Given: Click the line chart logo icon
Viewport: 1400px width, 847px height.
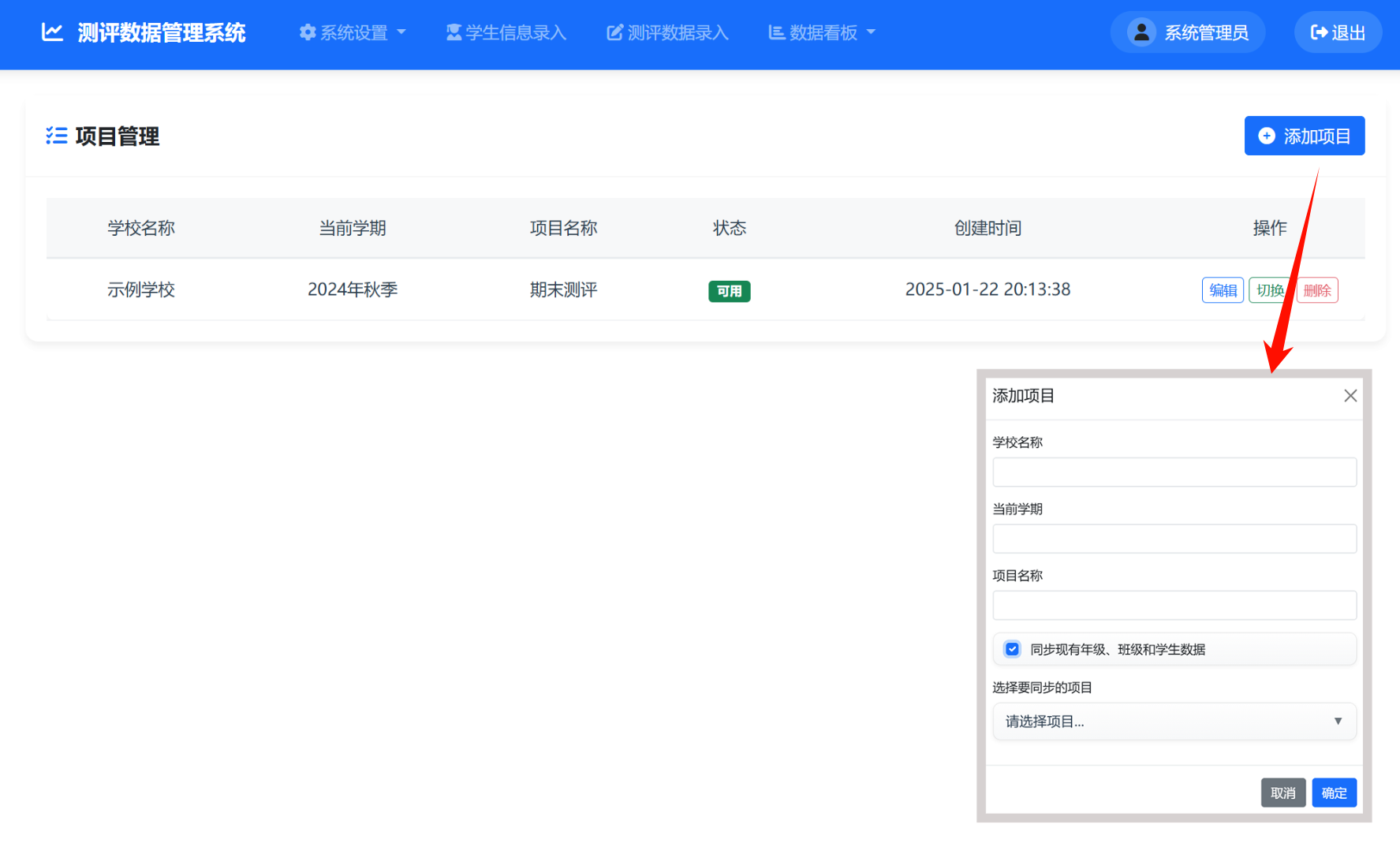Looking at the screenshot, I should (51, 32).
